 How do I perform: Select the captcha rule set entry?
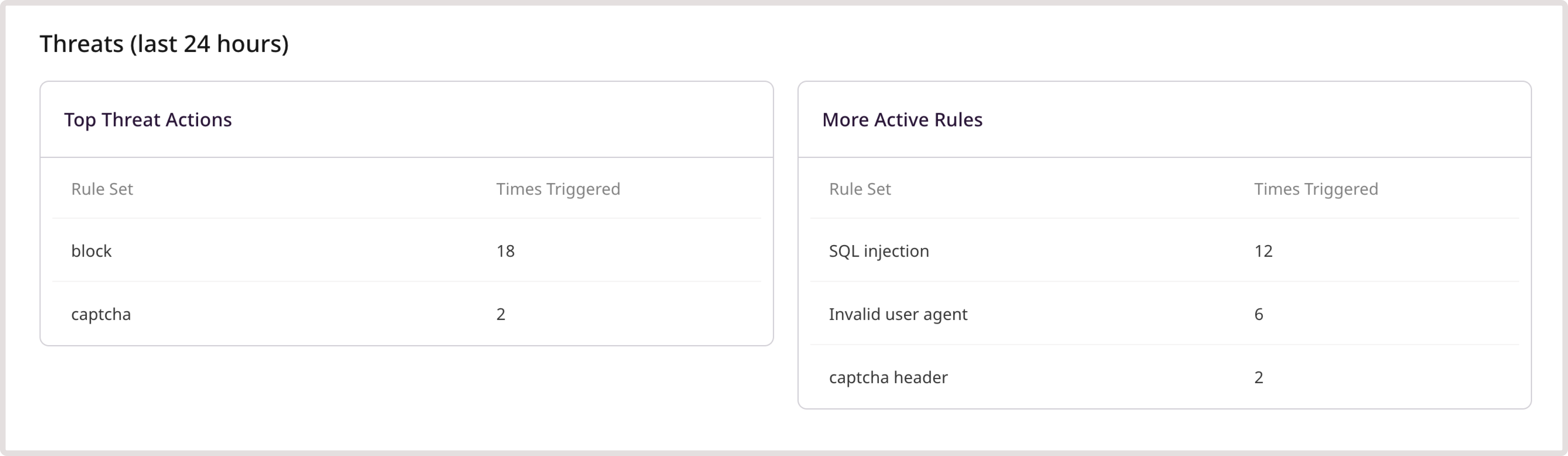coord(101,314)
